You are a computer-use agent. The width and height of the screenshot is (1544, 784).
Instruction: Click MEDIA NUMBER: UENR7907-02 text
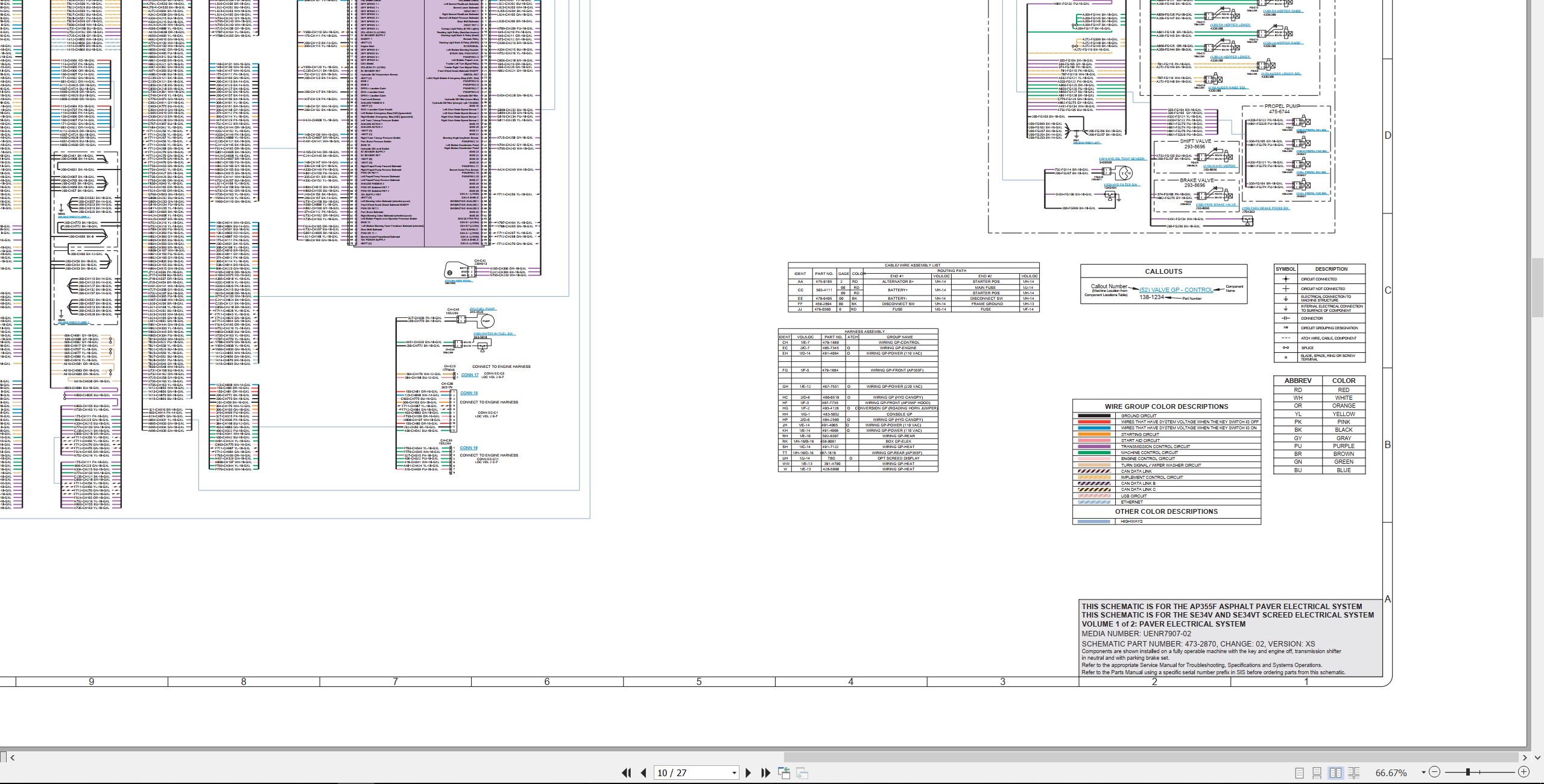[x=1136, y=634]
